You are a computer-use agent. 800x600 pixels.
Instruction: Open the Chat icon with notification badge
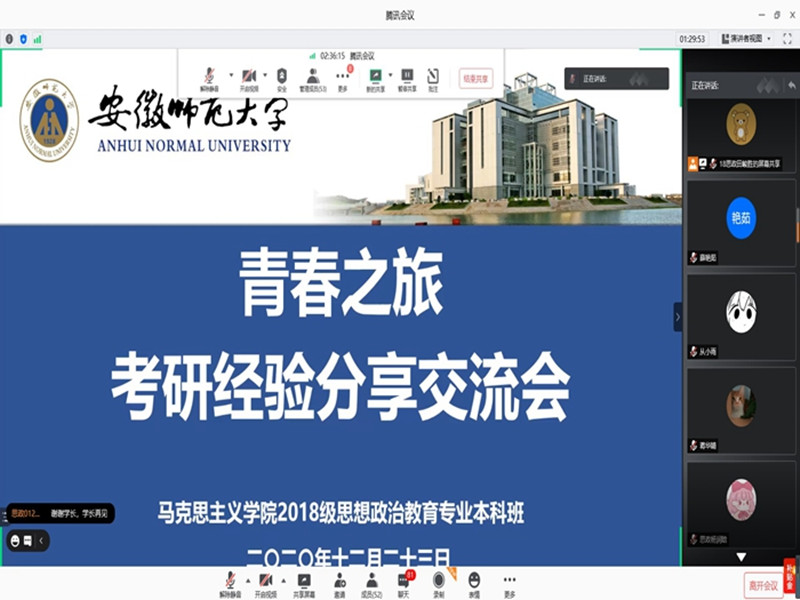404,581
